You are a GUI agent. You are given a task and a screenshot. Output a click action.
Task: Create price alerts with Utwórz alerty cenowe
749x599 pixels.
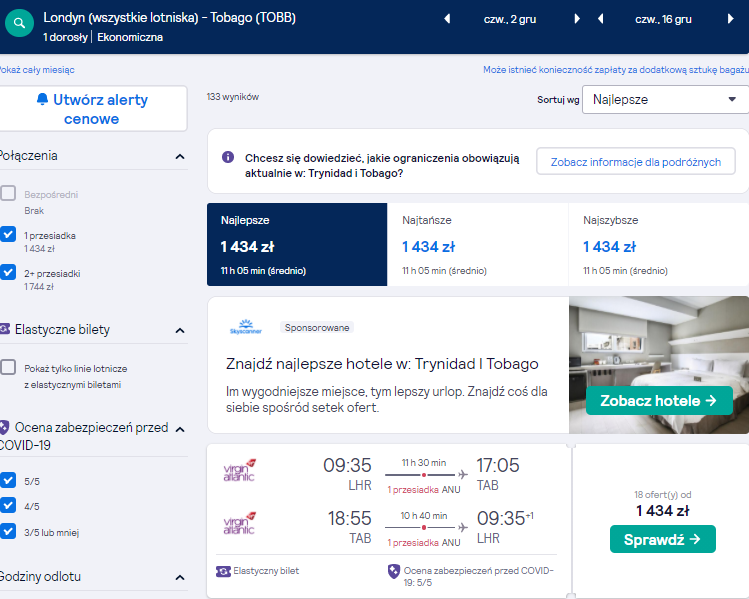point(92,109)
